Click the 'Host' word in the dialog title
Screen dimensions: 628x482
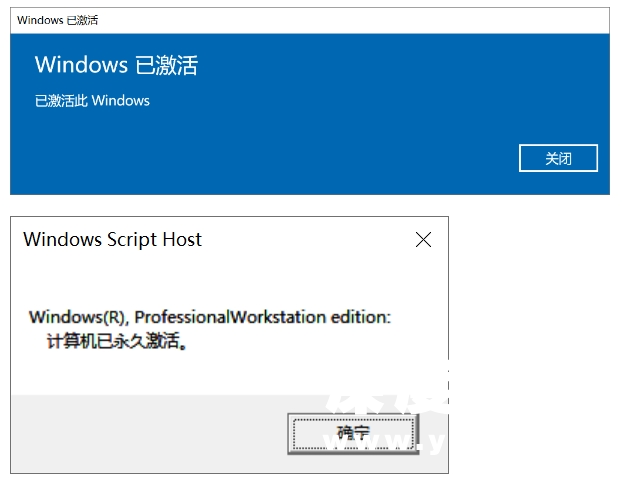click(182, 240)
